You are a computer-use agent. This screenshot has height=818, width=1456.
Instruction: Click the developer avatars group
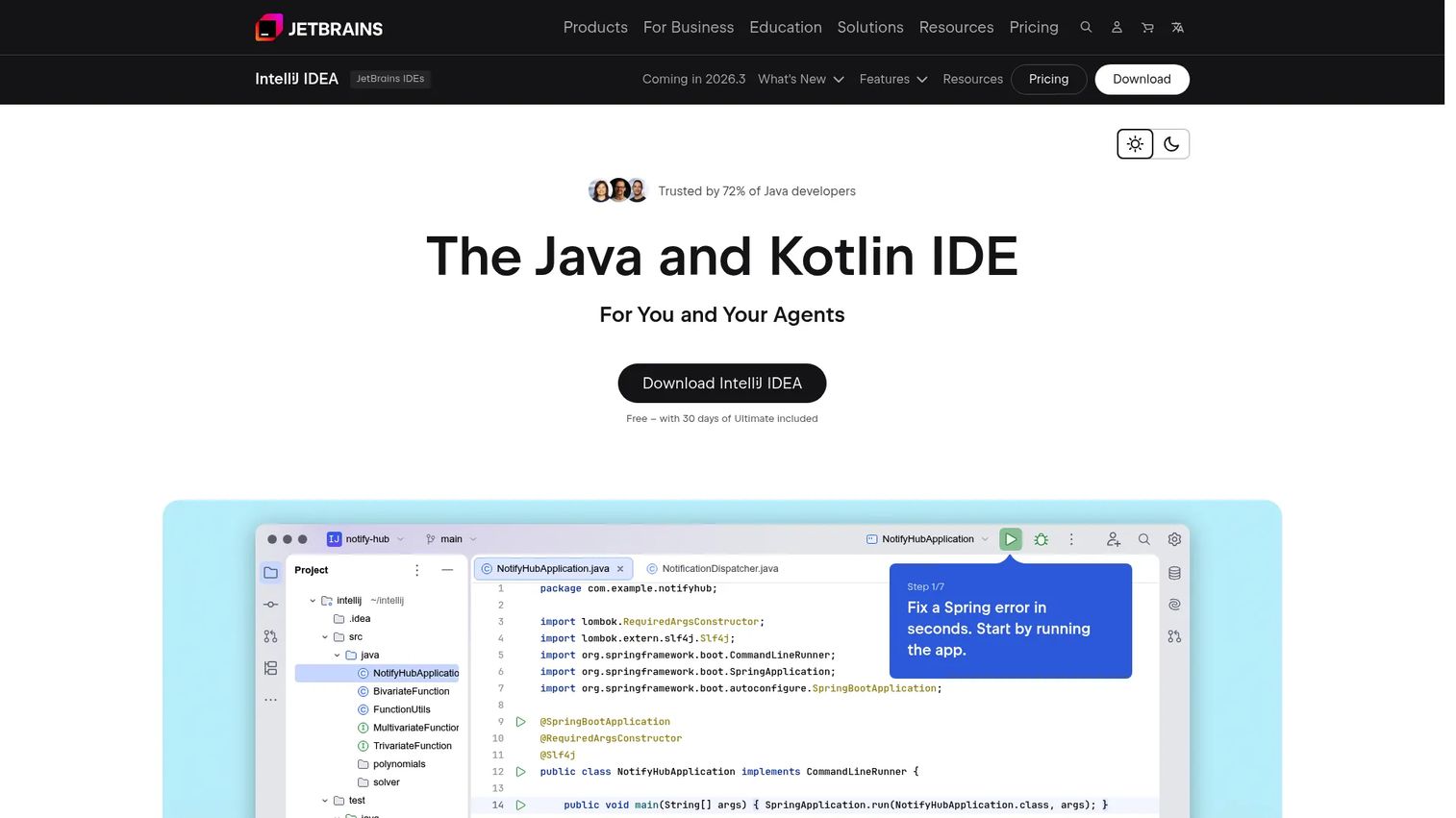[x=618, y=190]
